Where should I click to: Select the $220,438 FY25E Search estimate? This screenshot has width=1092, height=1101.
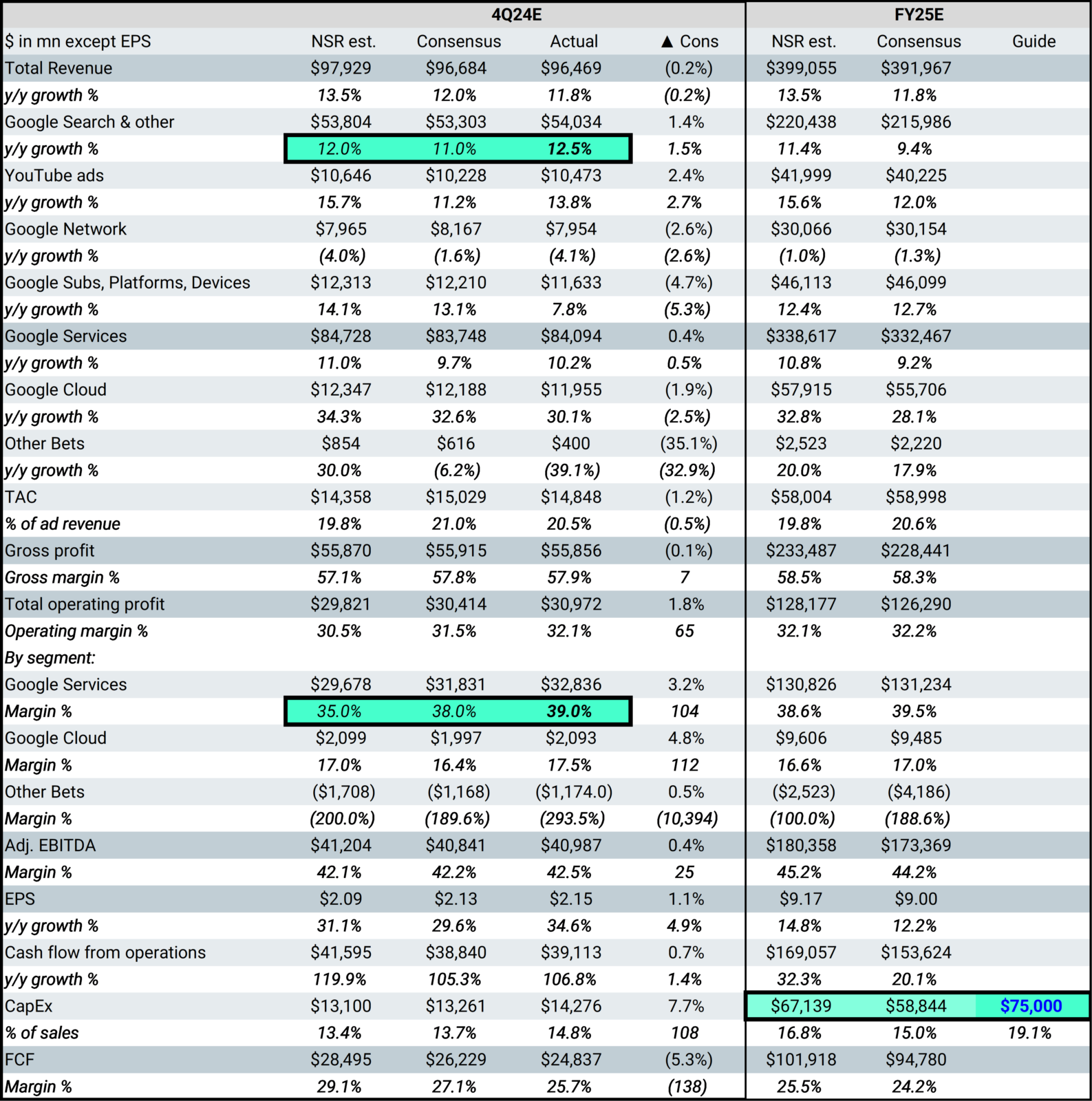[x=801, y=122]
